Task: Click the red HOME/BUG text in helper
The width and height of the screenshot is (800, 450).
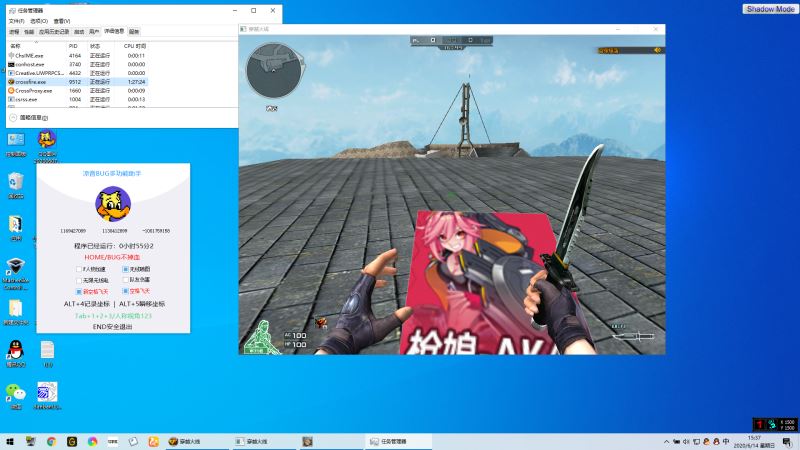Action: 112,257
